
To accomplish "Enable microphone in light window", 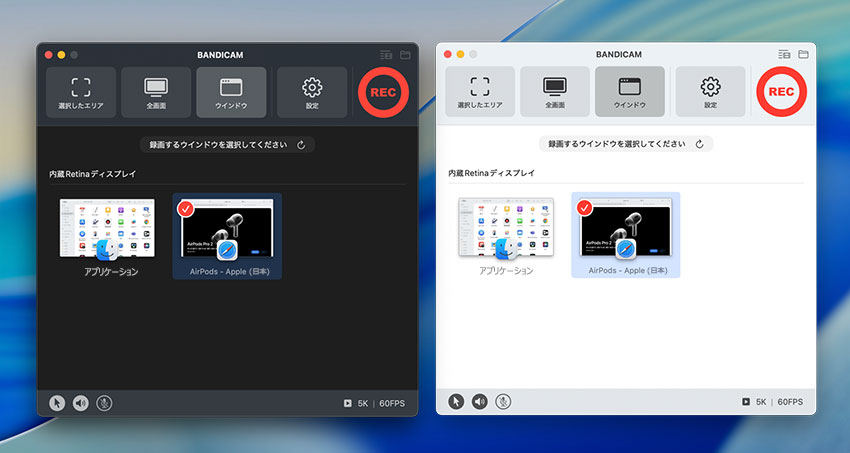I will click(504, 401).
